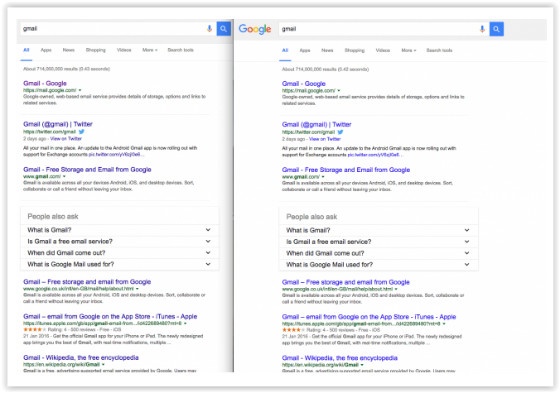Click the Twitter bird icon in the right page
This screenshot has height=393, width=560.
pyautogui.click(x=340, y=132)
